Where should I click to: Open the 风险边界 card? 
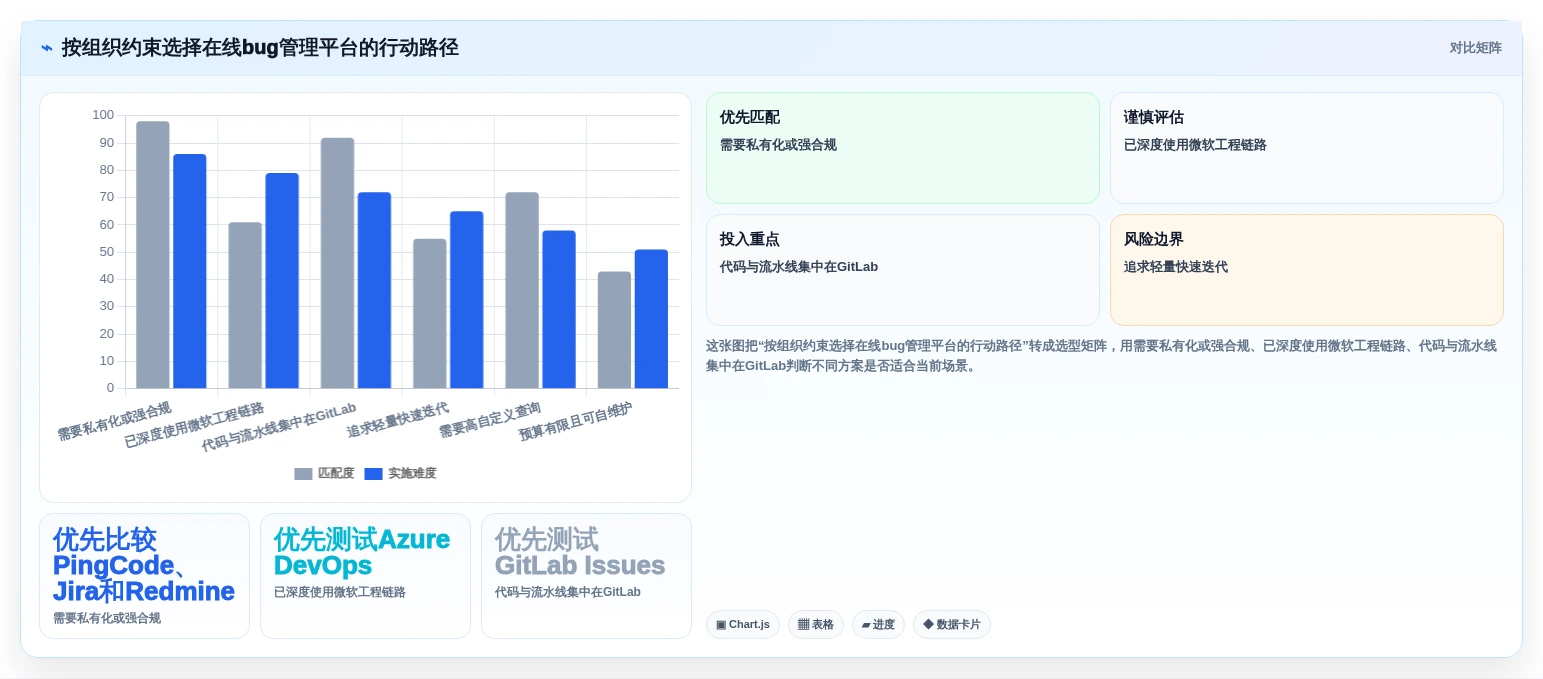coord(1306,270)
